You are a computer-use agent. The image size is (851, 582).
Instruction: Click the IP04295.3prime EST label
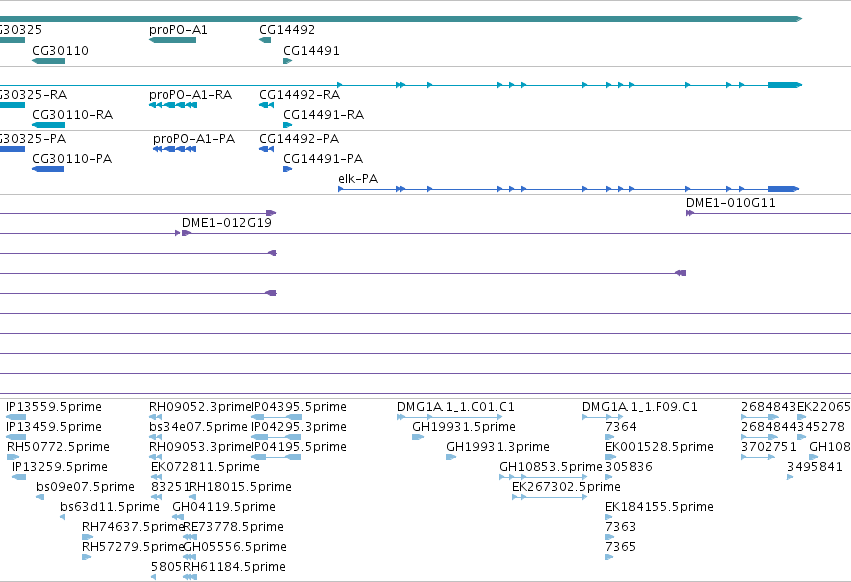pyautogui.click(x=299, y=427)
